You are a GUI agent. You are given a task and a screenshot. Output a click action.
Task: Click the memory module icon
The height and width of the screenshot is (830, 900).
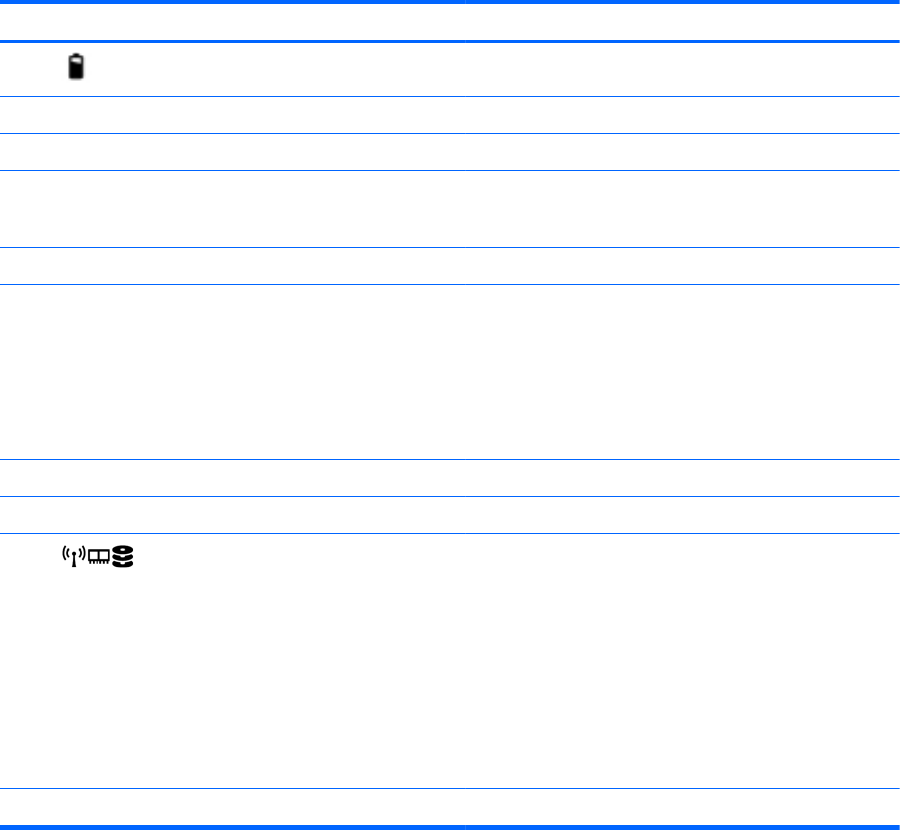tap(99, 557)
